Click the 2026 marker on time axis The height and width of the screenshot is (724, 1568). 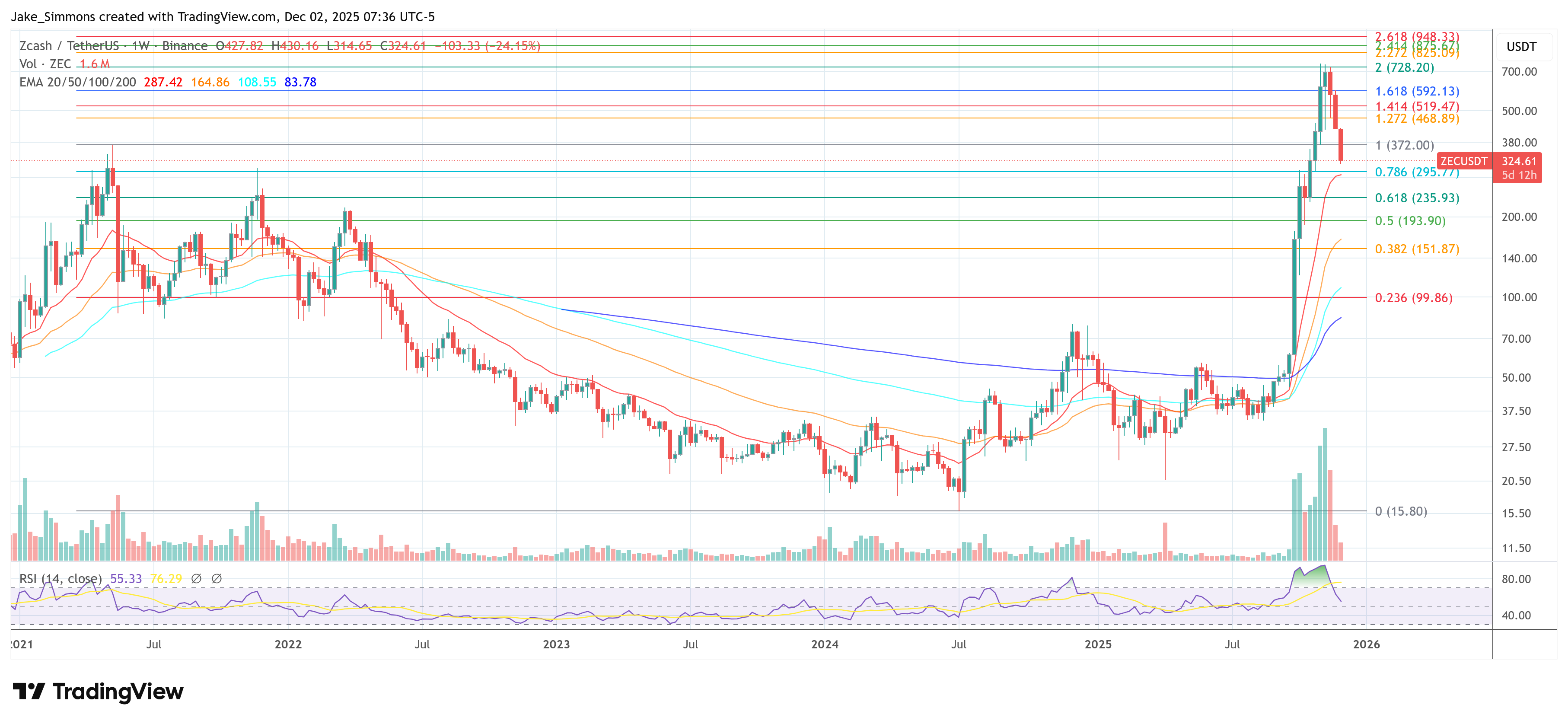point(1366,644)
